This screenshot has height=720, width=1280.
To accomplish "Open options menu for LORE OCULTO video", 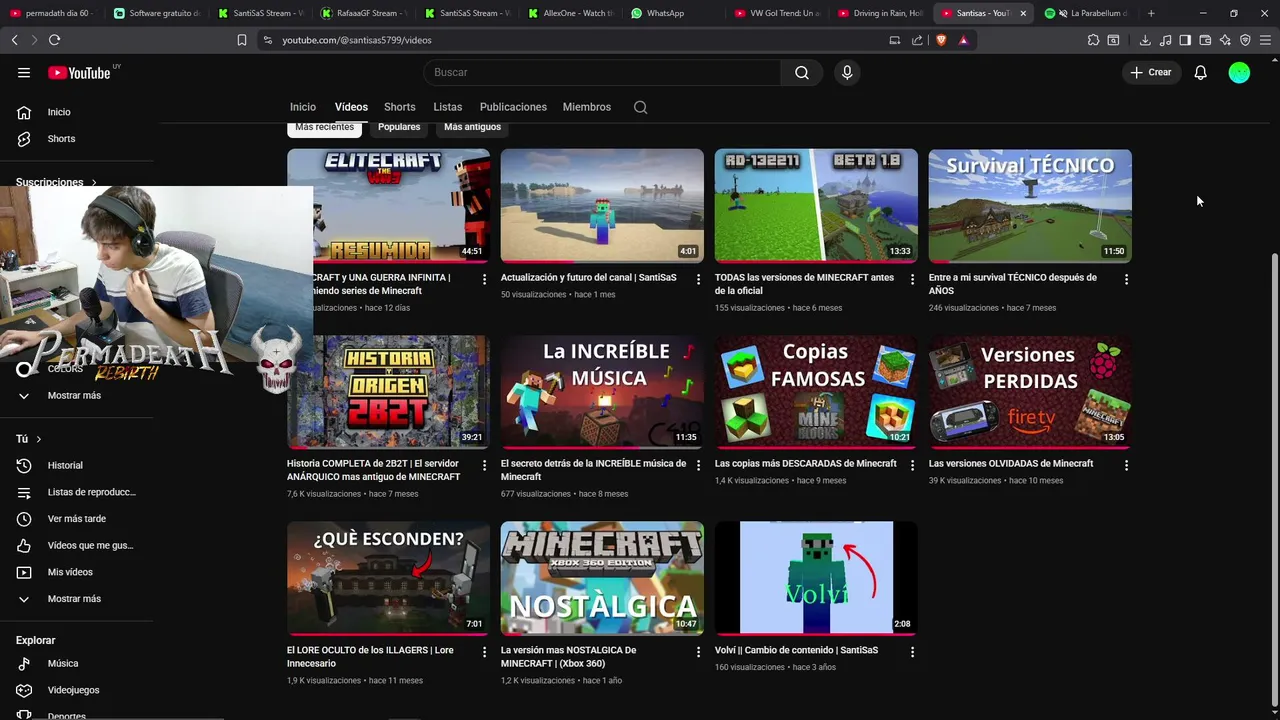I will point(484,652).
